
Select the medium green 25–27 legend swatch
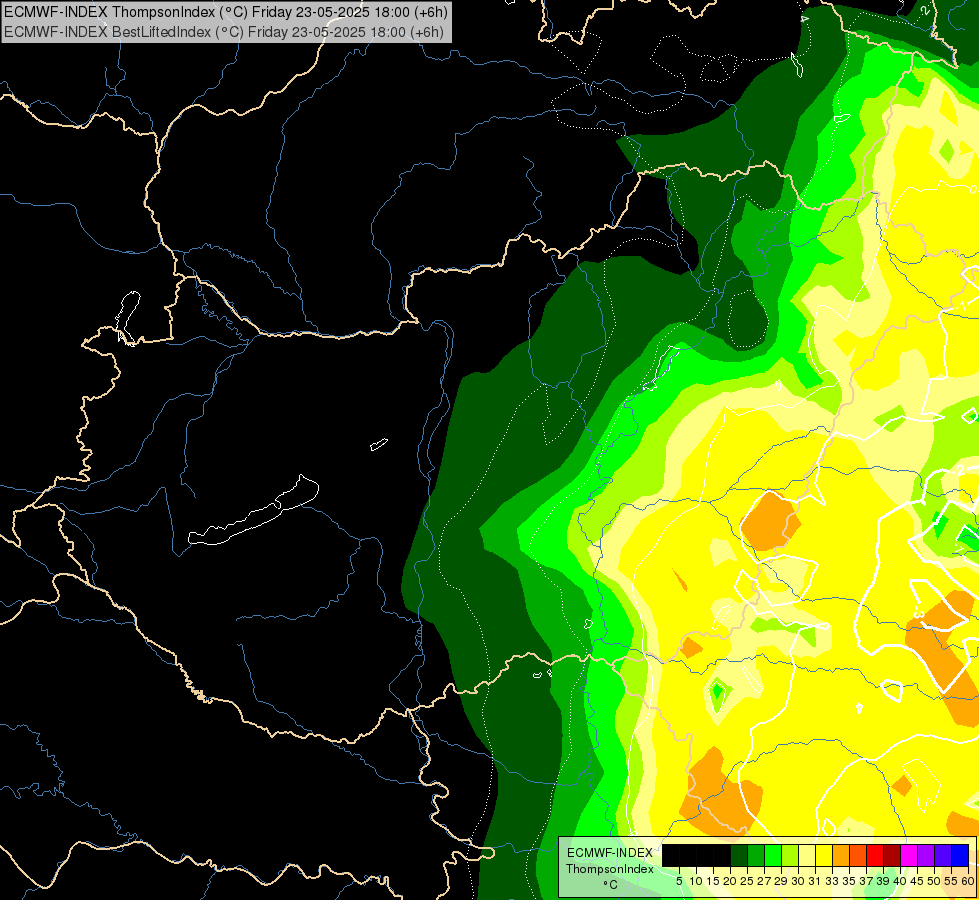coord(756,855)
